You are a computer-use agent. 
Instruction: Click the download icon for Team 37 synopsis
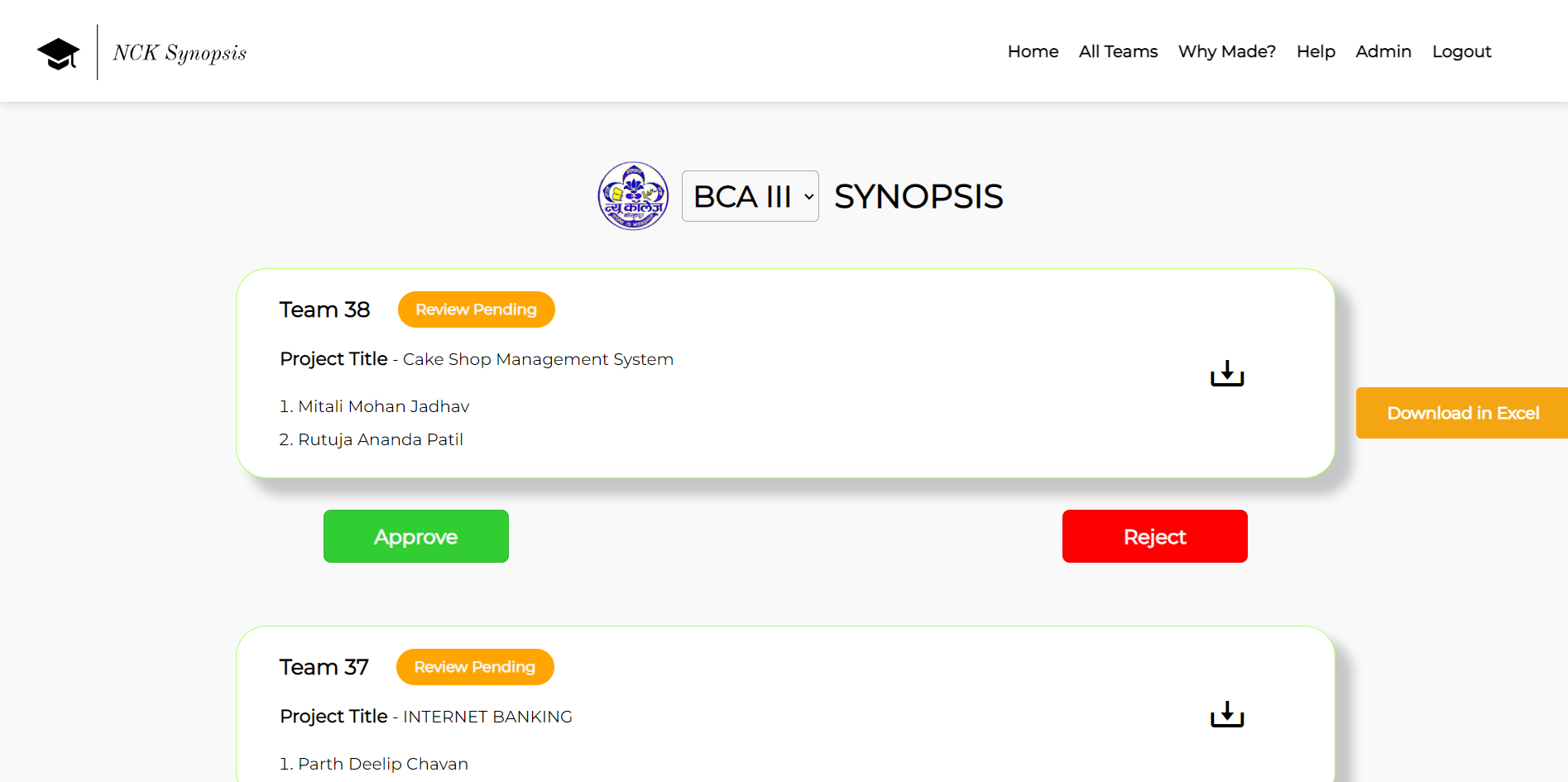click(1226, 714)
